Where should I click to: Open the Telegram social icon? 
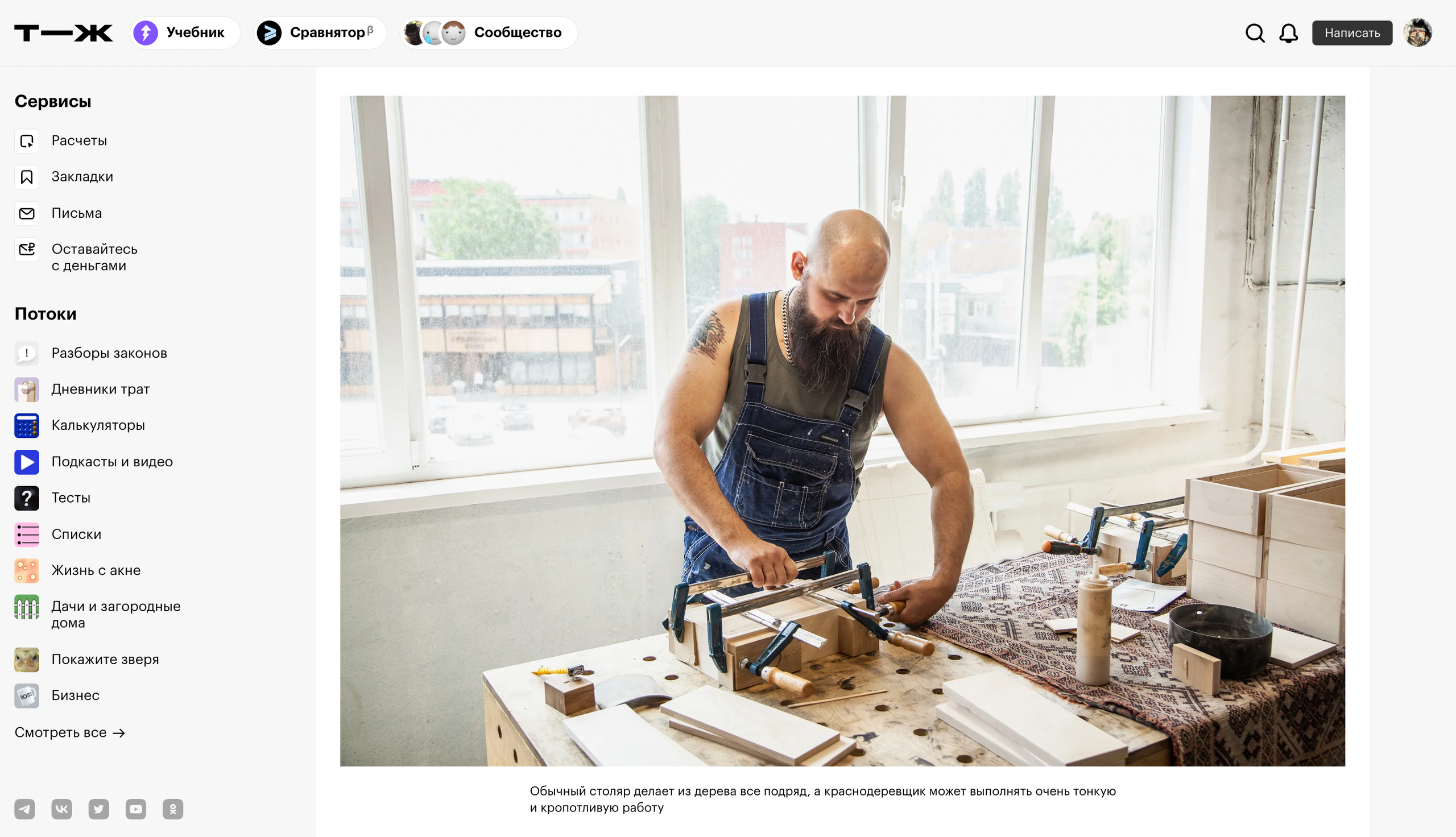click(x=24, y=809)
